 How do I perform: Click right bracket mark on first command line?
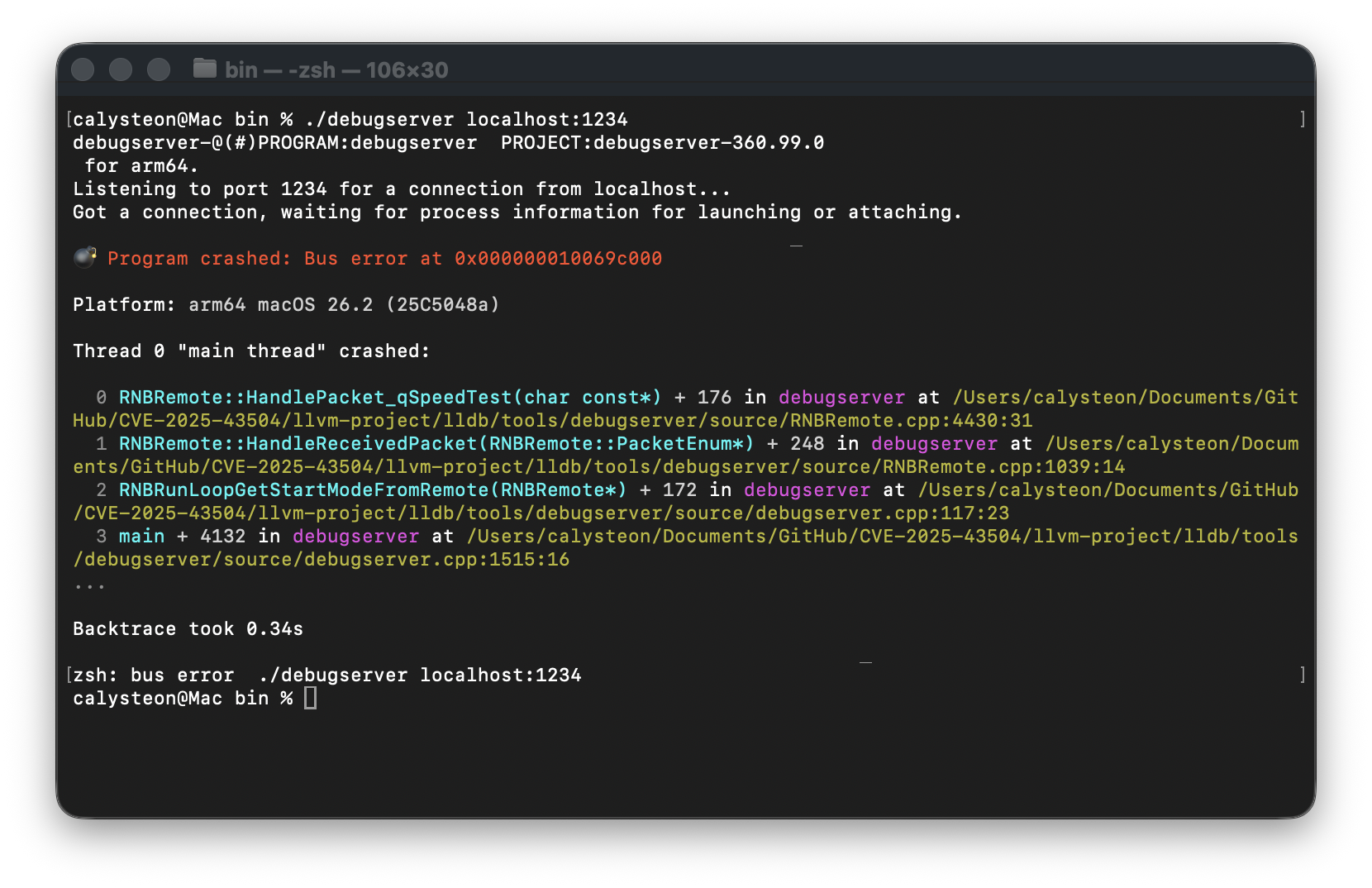(1303, 120)
